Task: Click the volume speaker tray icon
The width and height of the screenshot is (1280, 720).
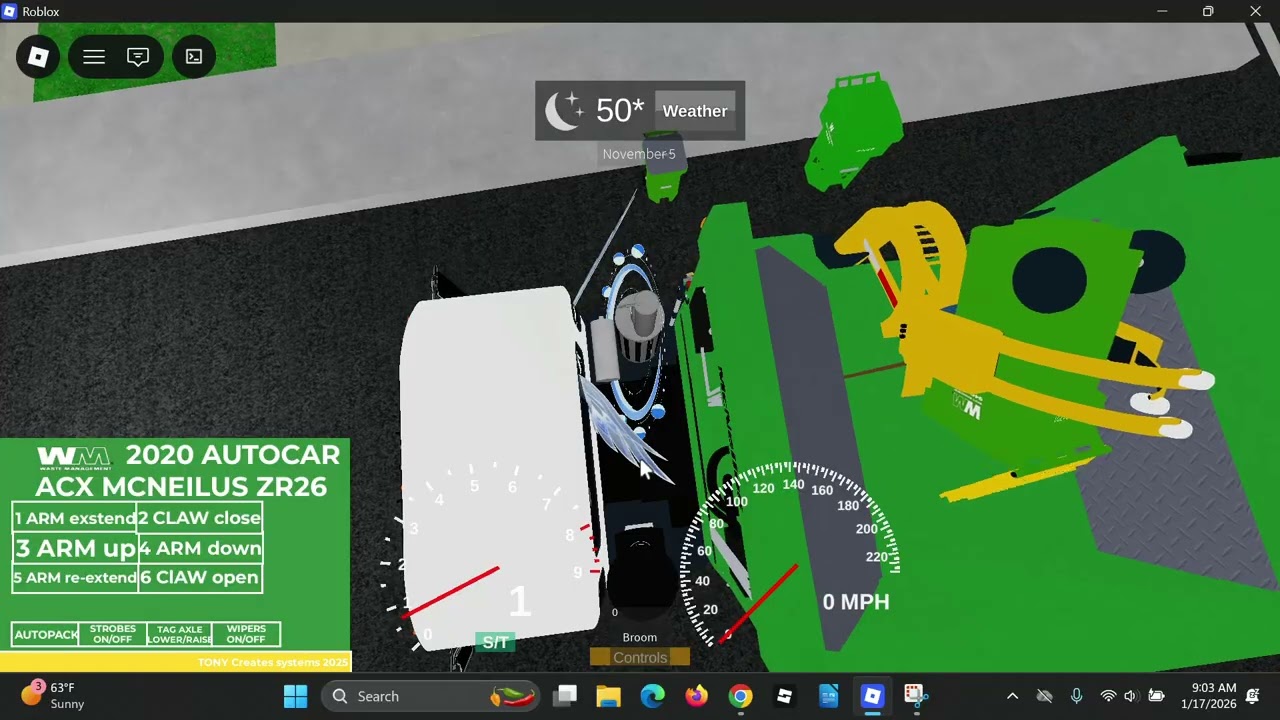Action: tap(1131, 696)
